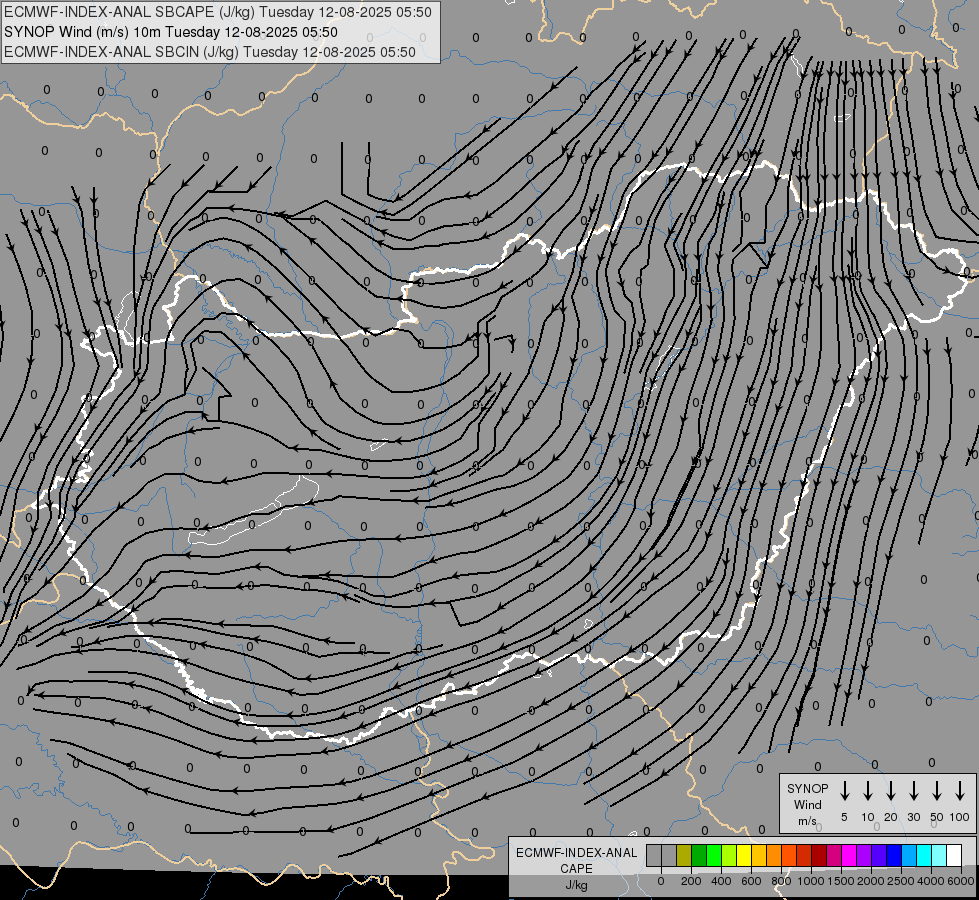This screenshot has height=900, width=979.
Task: Select the pure blue swatch left of 2500
Action: 893,855
